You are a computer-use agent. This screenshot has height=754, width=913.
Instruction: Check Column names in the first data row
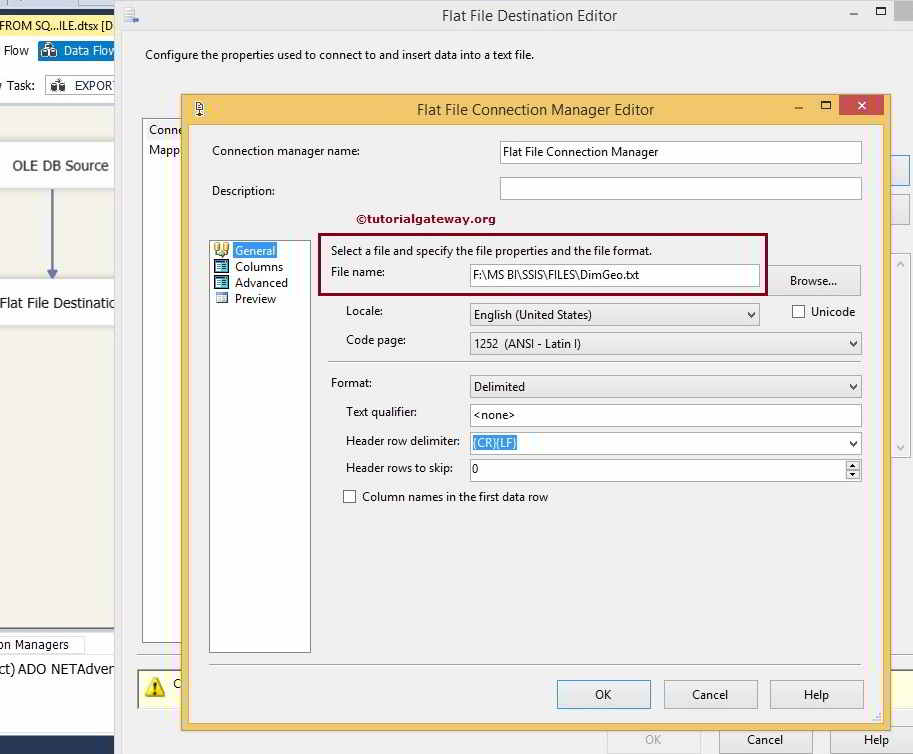click(349, 496)
